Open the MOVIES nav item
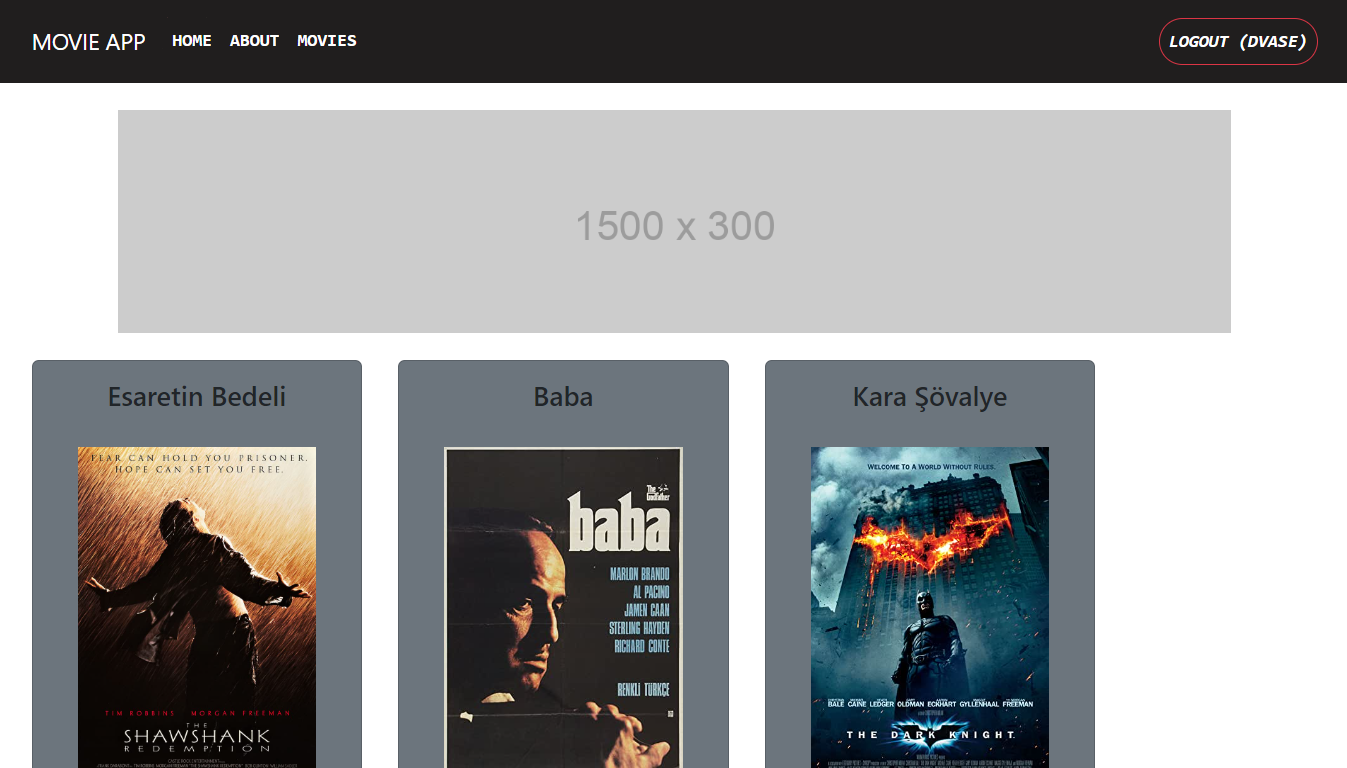1347x768 pixels. [x=327, y=41]
